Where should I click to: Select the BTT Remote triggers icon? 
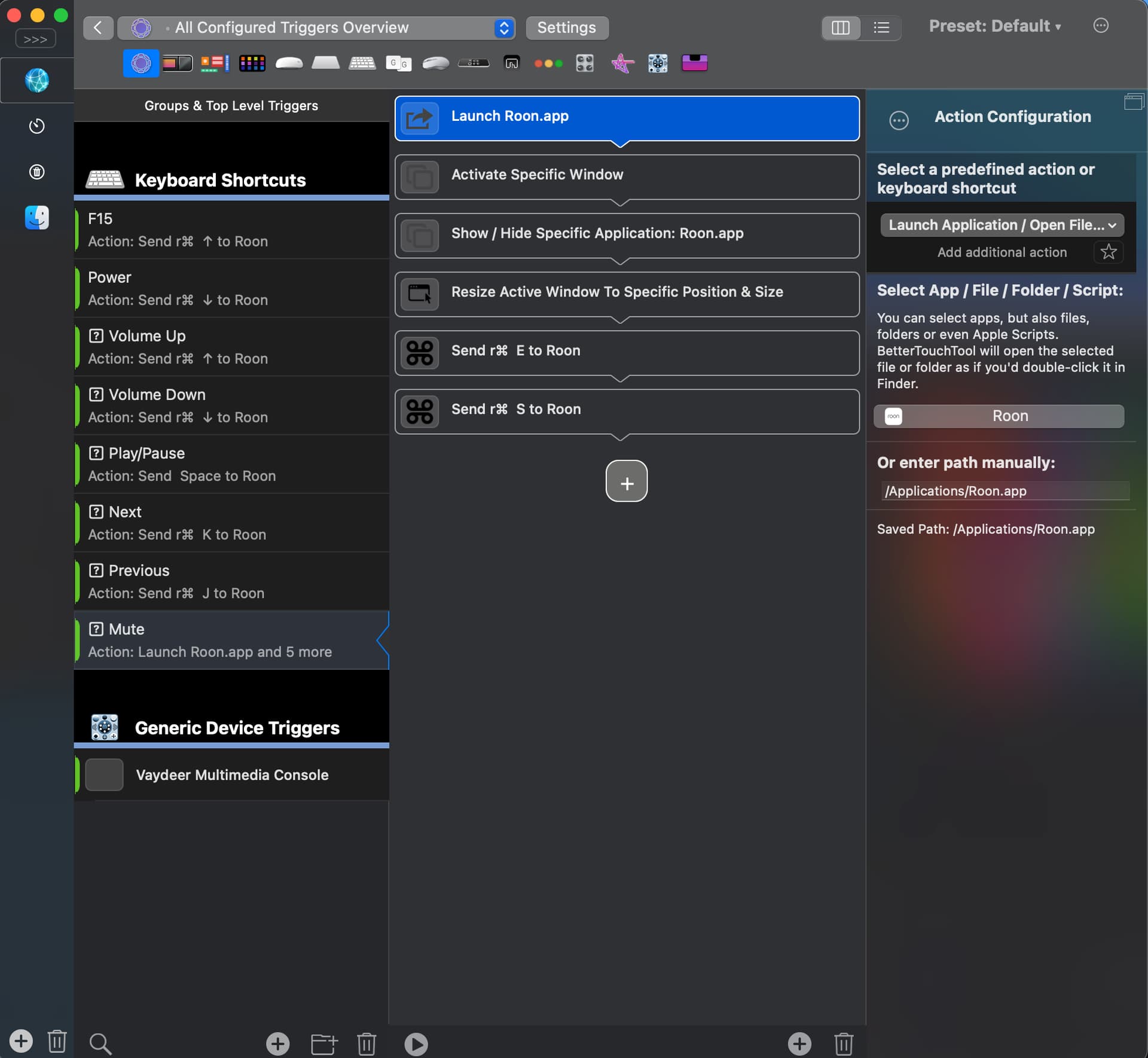(x=512, y=63)
